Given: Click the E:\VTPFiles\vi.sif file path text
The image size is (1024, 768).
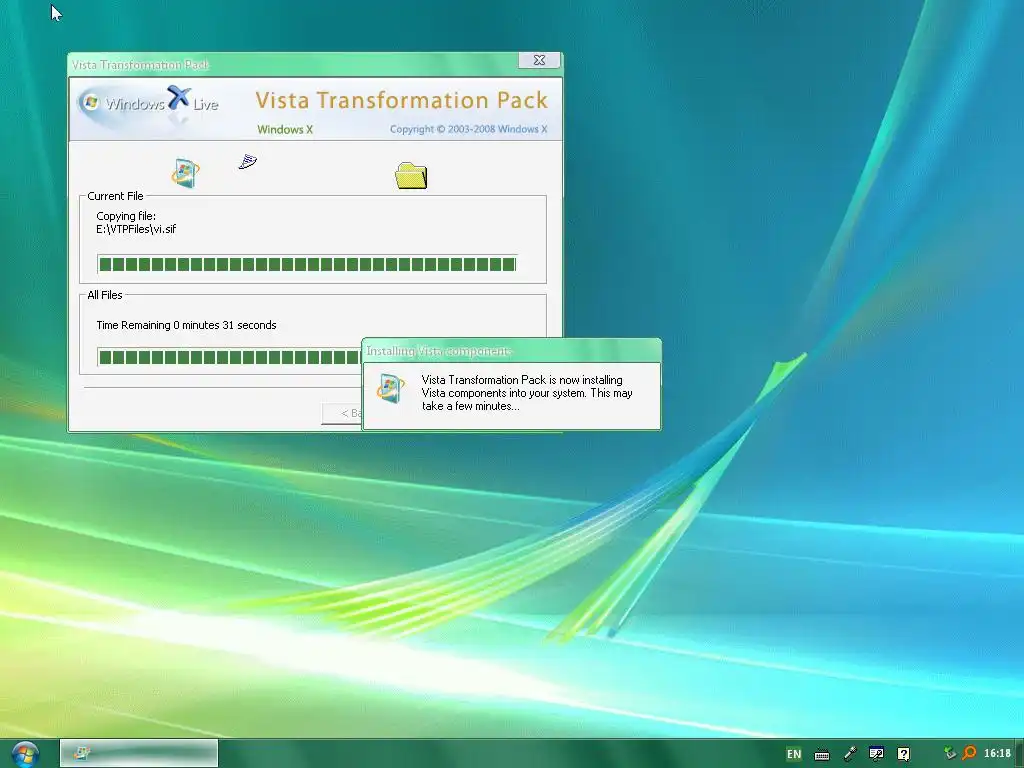Looking at the screenshot, I should [x=136, y=229].
